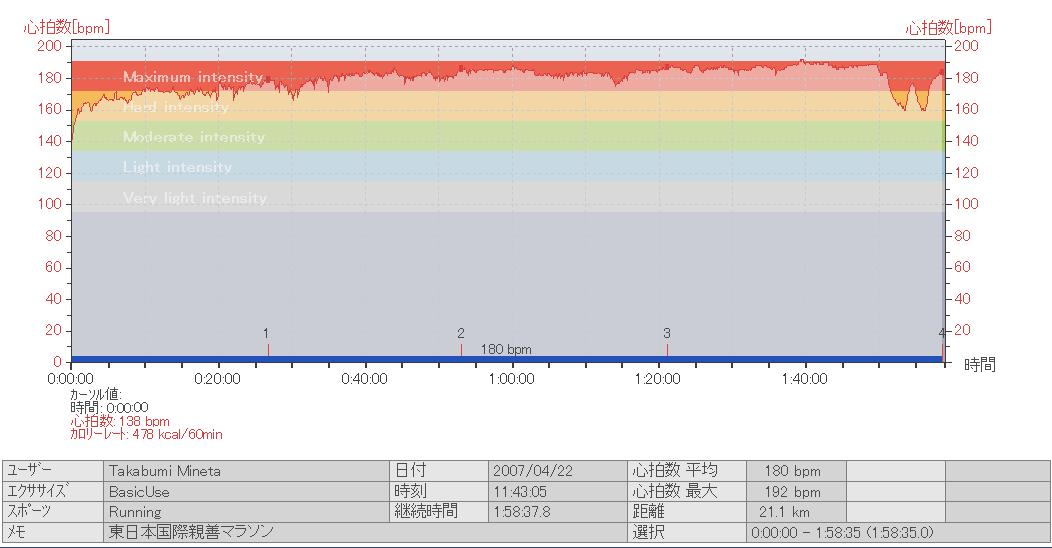Click the 'Light intensity' zone label
Image resolution: width=1052 pixels, height=548 pixels.
click(177, 167)
